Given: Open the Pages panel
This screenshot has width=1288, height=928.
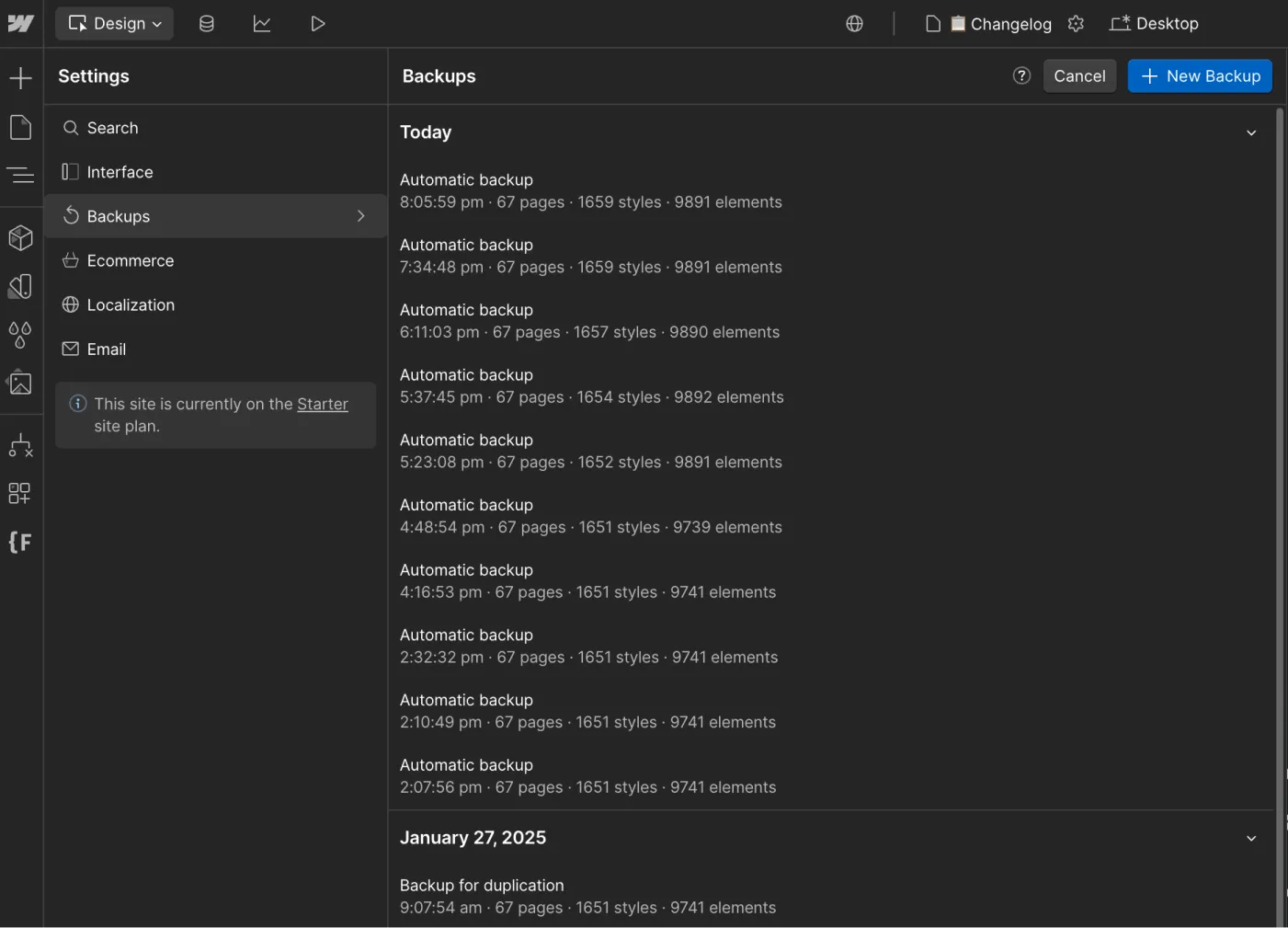Looking at the screenshot, I should 20,127.
